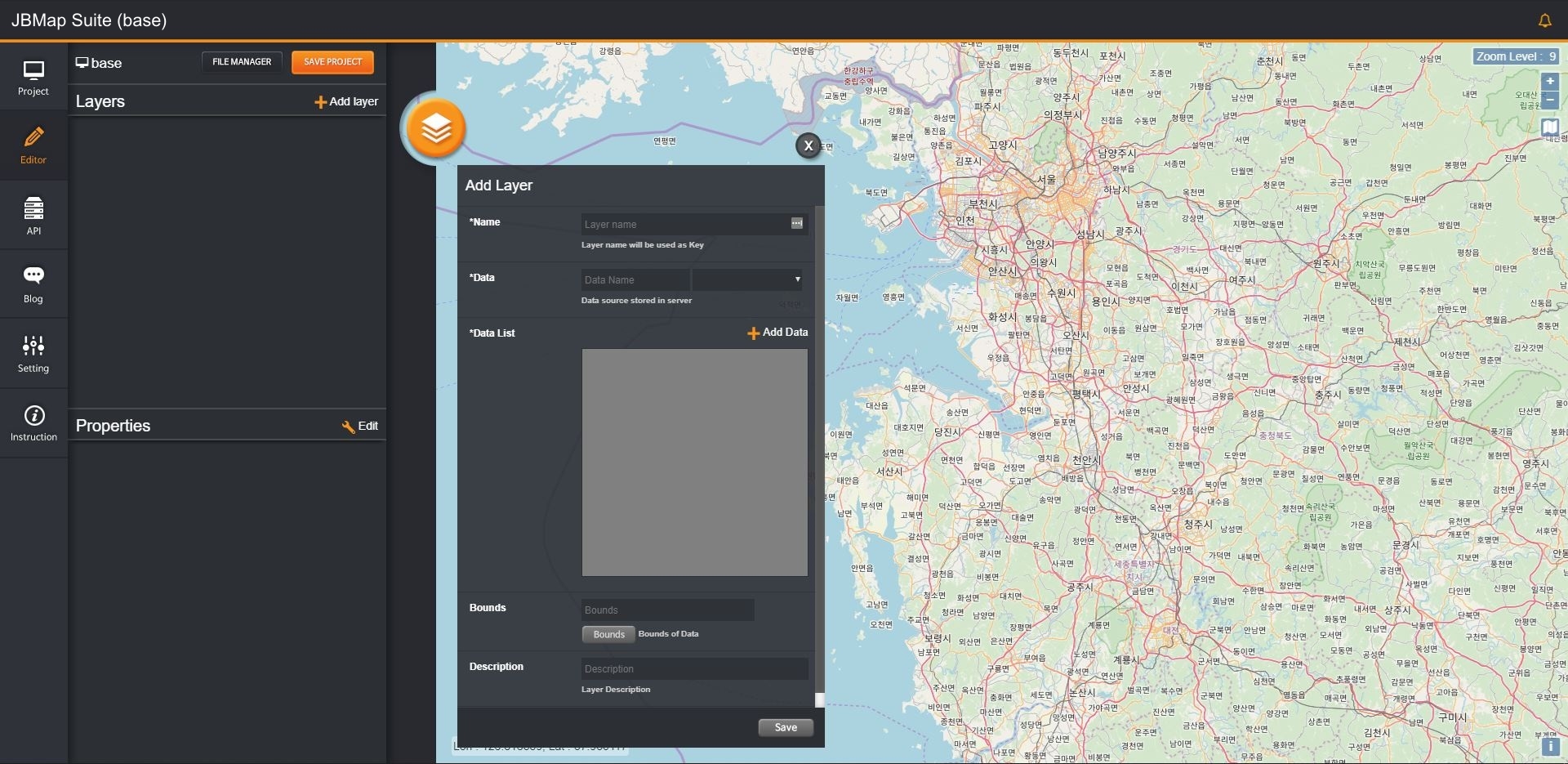Switch to the Project tab in sidebar
The width and height of the screenshot is (1568, 764).
click(x=33, y=77)
